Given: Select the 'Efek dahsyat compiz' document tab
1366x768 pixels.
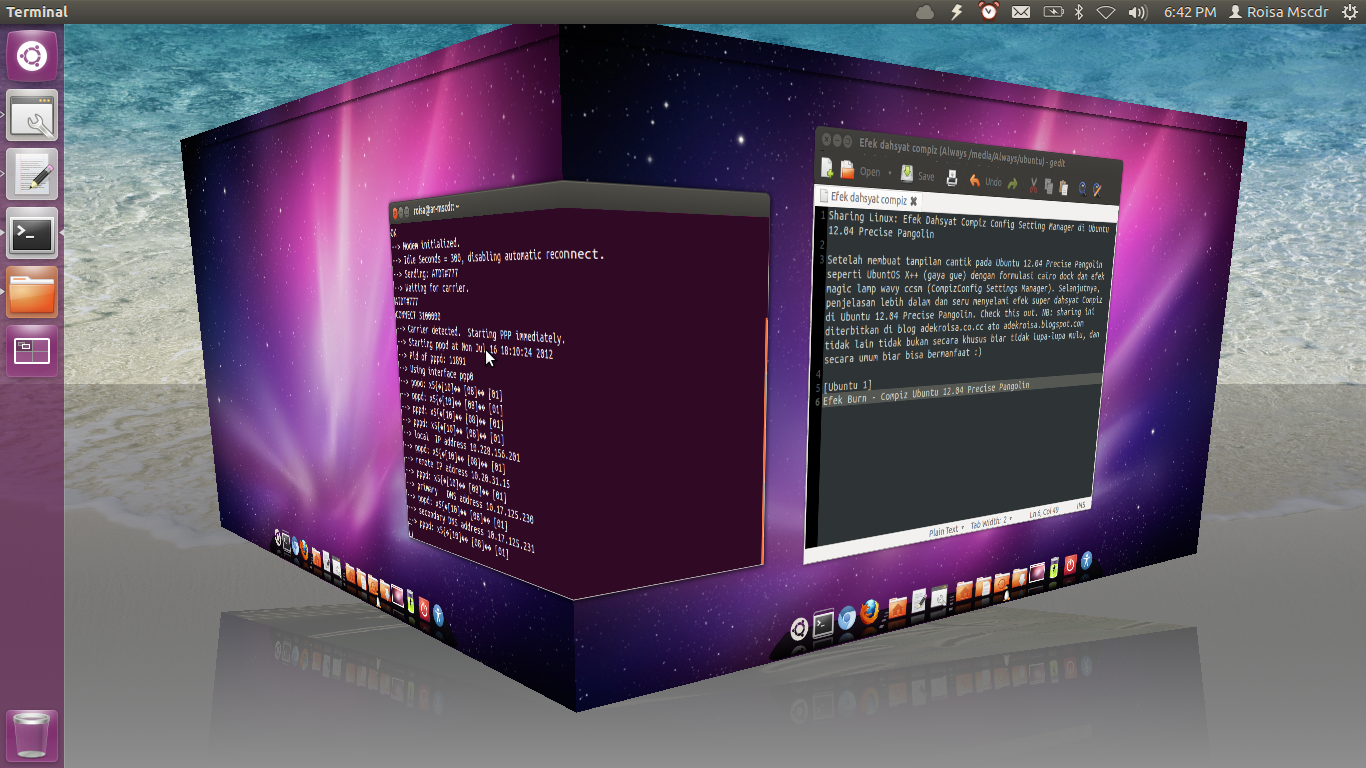Looking at the screenshot, I should coord(869,197).
